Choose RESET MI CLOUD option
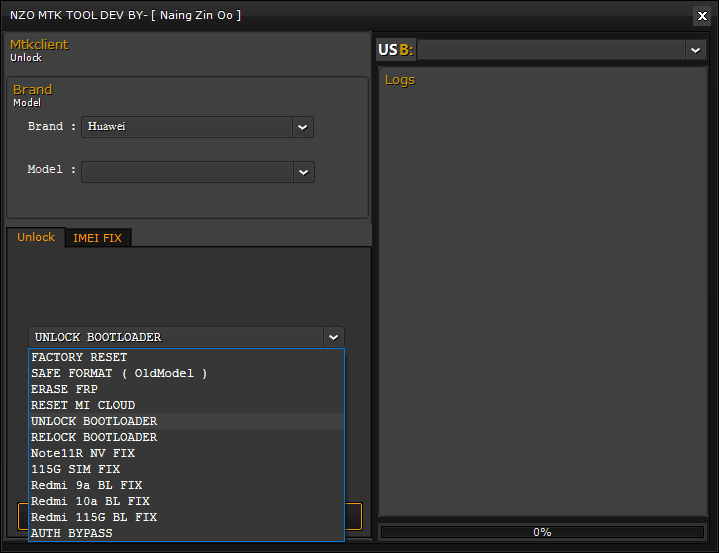The image size is (719, 553). coord(83,405)
